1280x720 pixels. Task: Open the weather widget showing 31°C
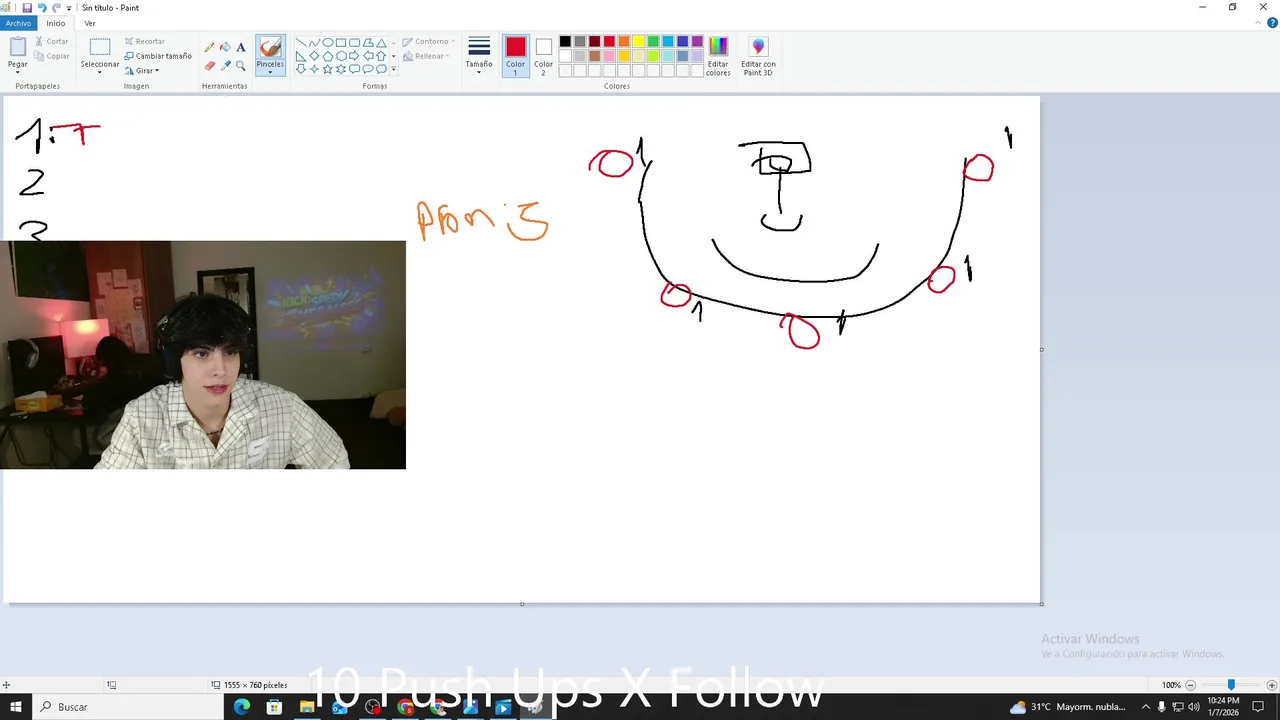pos(1068,707)
